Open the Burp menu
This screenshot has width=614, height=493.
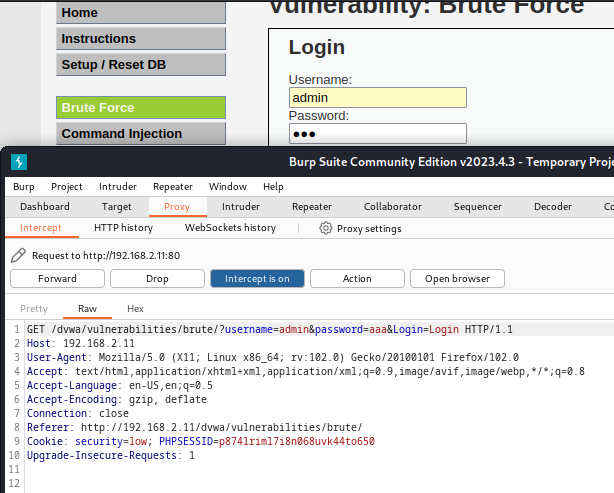[x=24, y=186]
